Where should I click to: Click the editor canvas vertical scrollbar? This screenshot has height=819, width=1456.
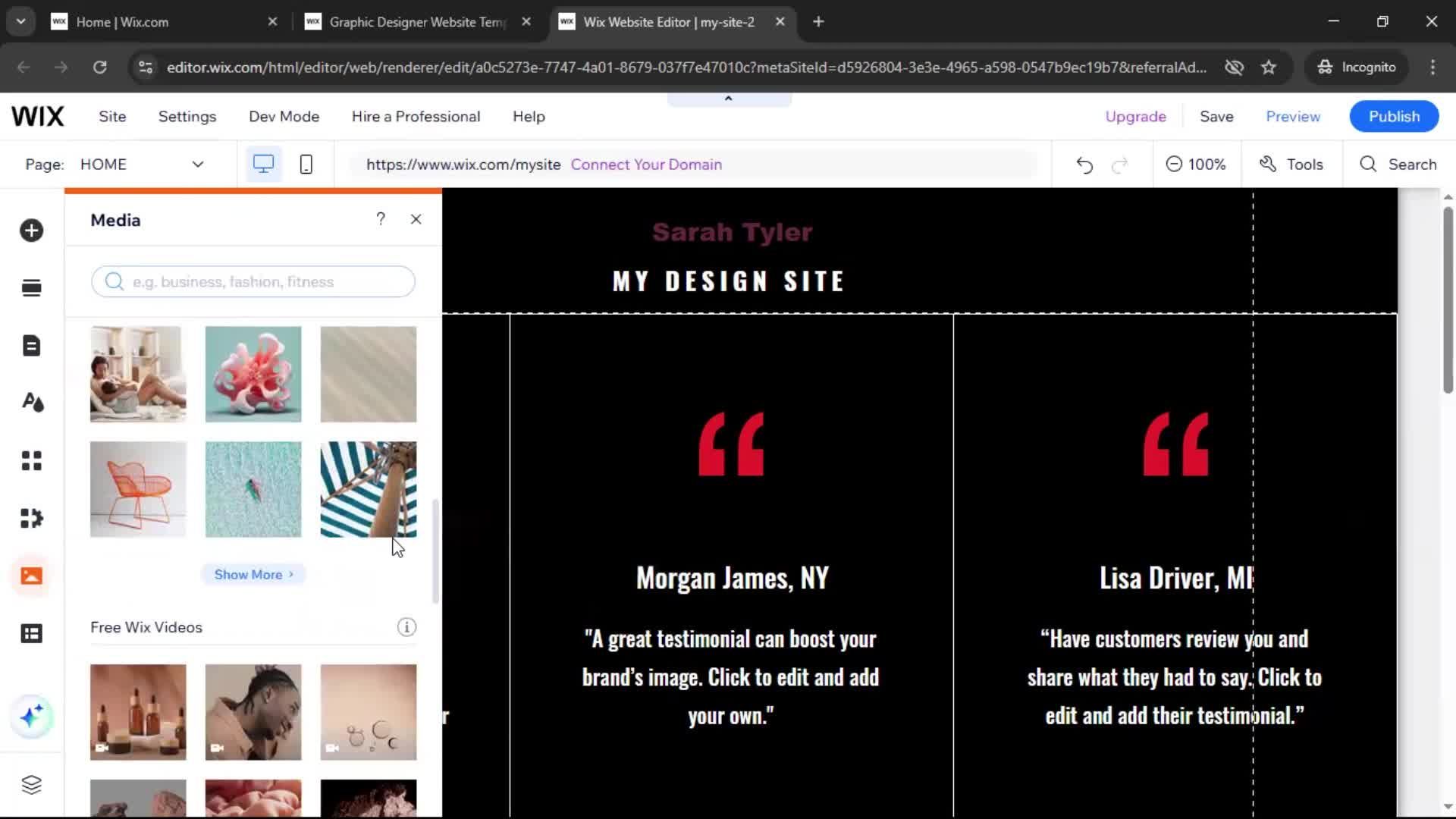1448,299
